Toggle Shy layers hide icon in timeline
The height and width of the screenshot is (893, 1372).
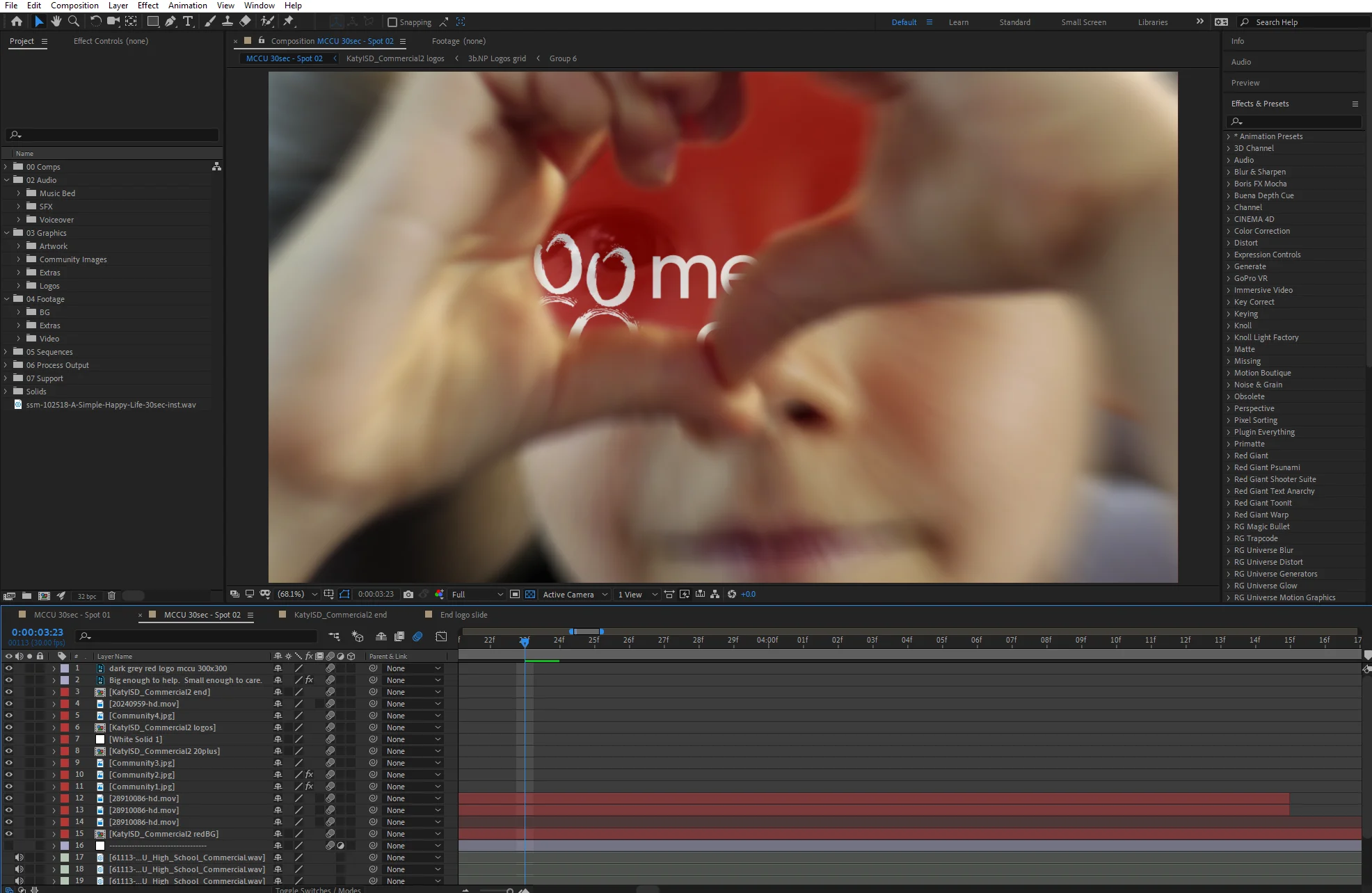point(381,636)
